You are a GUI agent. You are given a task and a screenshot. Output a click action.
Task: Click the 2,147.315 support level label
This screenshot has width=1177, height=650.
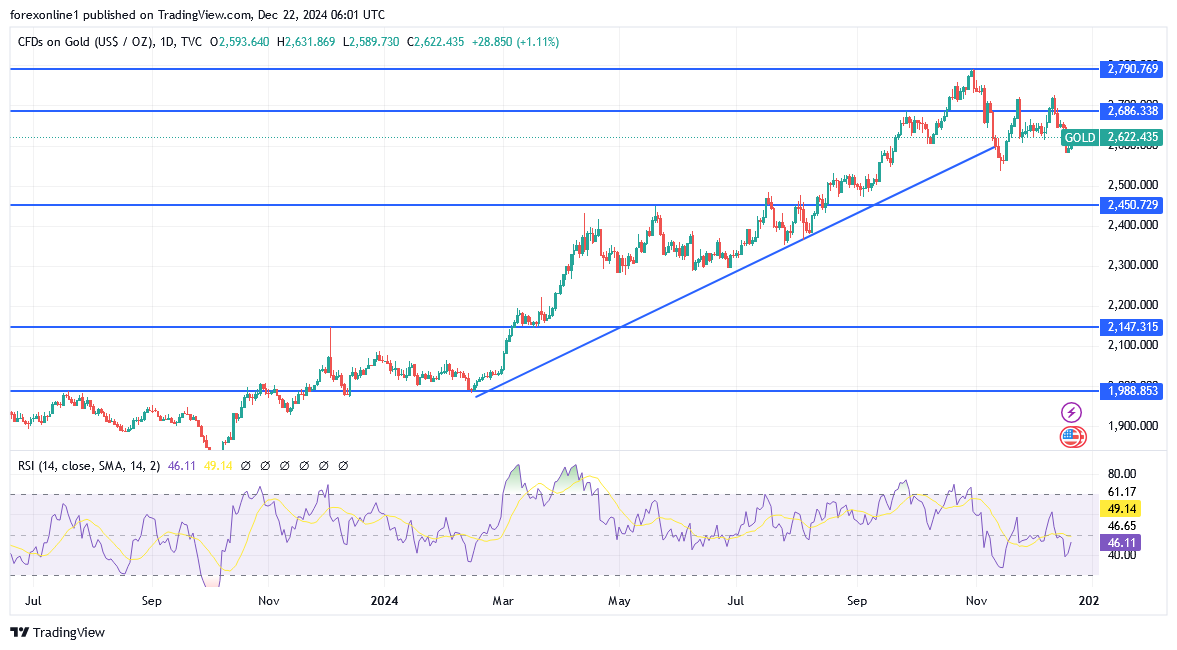(x=1133, y=327)
